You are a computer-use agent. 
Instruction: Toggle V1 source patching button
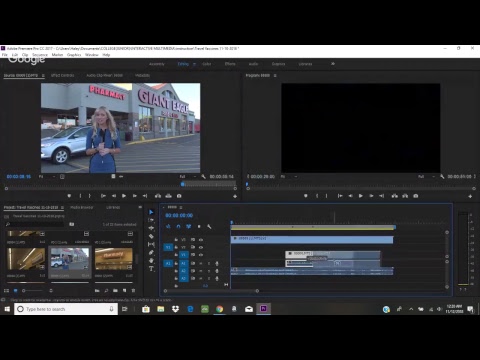(x=168, y=247)
